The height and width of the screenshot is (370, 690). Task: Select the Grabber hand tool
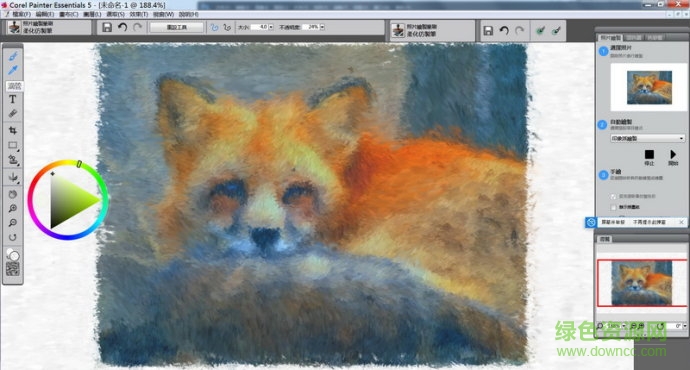pyautogui.click(x=13, y=194)
